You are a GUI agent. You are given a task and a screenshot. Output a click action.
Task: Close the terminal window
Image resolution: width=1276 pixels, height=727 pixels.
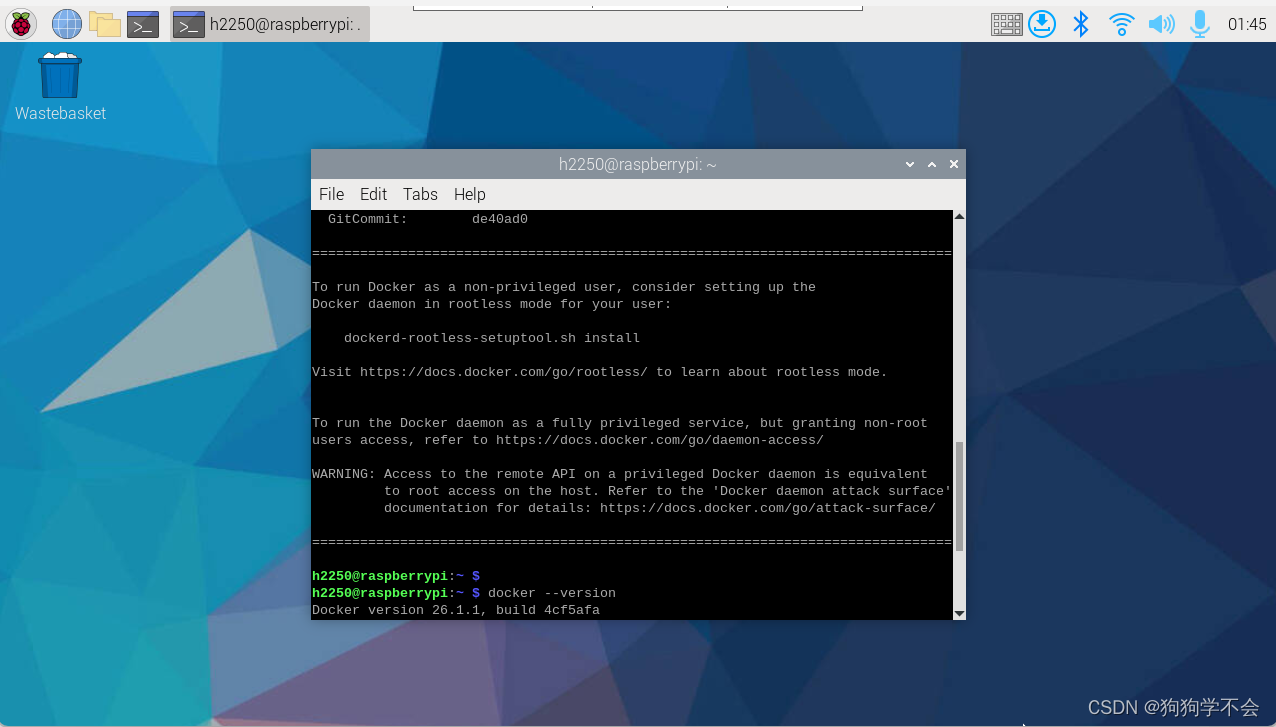(x=954, y=164)
